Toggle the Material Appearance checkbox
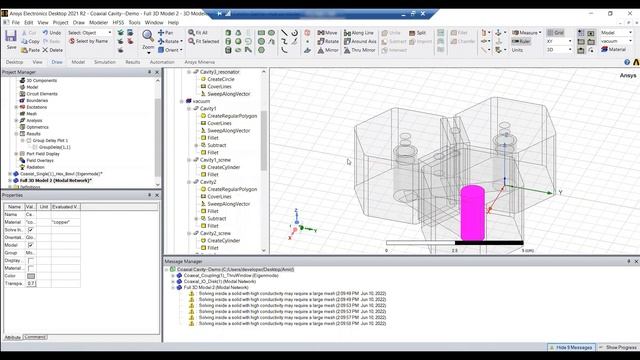The height and width of the screenshot is (360, 640). (30, 268)
